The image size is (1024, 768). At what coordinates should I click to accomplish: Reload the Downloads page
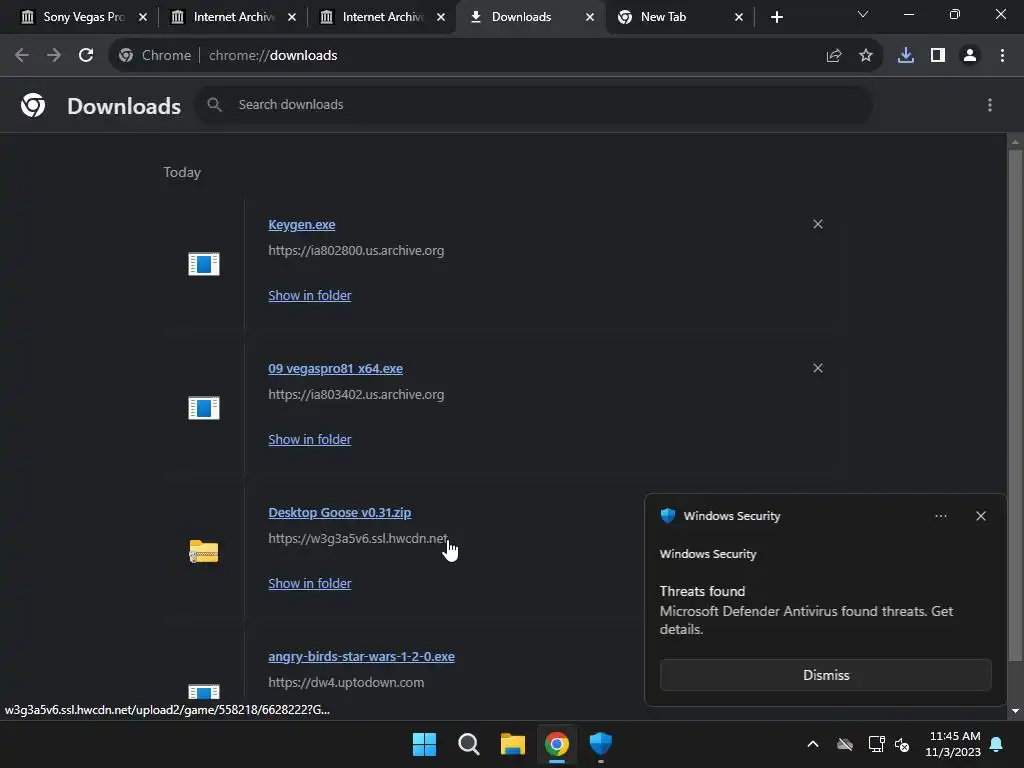(x=86, y=56)
